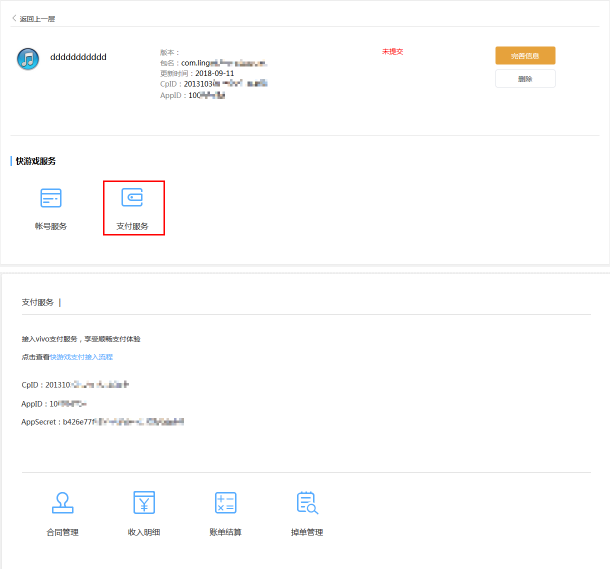This screenshot has width=610, height=569.
Task: Open the 合同管理 stamp icon
Action: [62, 503]
